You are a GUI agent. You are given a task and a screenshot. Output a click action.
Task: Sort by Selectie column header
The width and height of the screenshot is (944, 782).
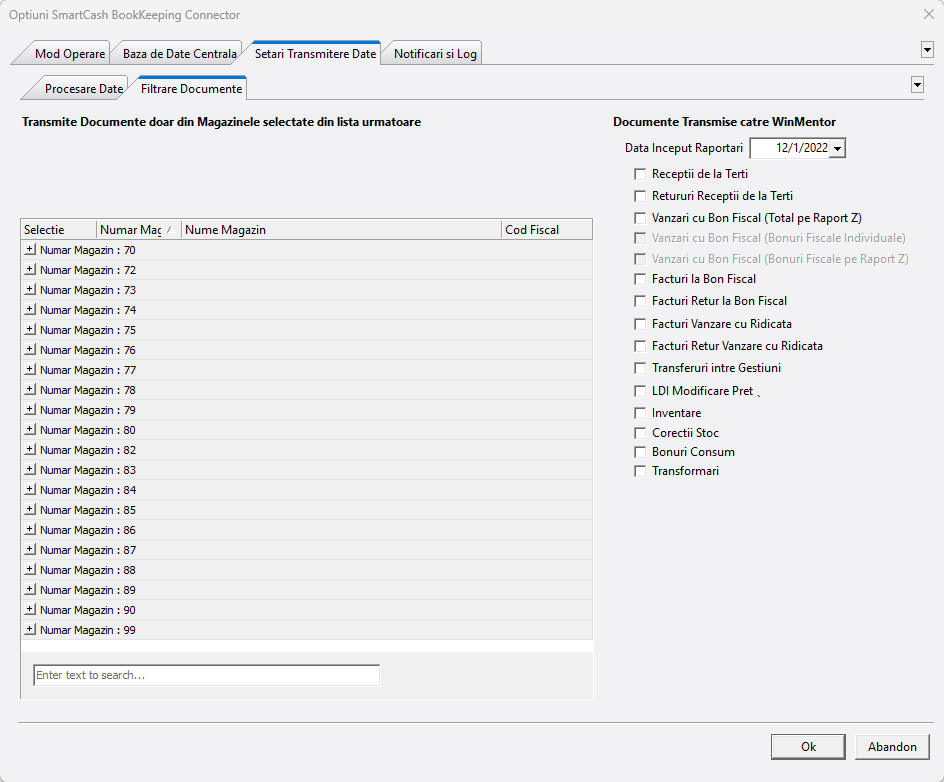point(58,229)
